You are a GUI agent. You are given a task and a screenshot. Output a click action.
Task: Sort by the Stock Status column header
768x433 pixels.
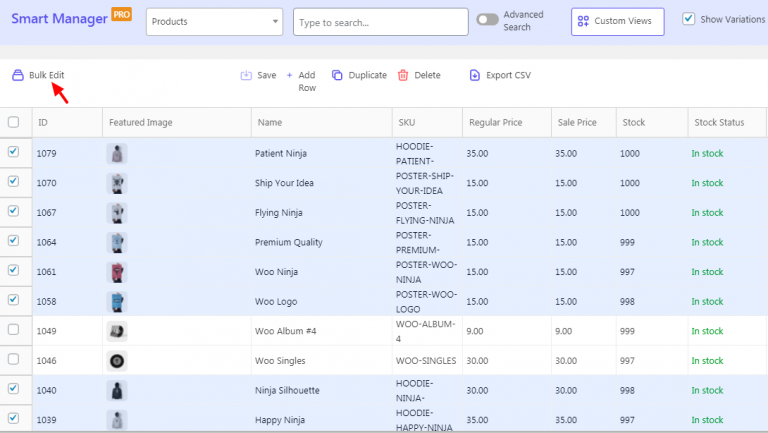point(718,122)
